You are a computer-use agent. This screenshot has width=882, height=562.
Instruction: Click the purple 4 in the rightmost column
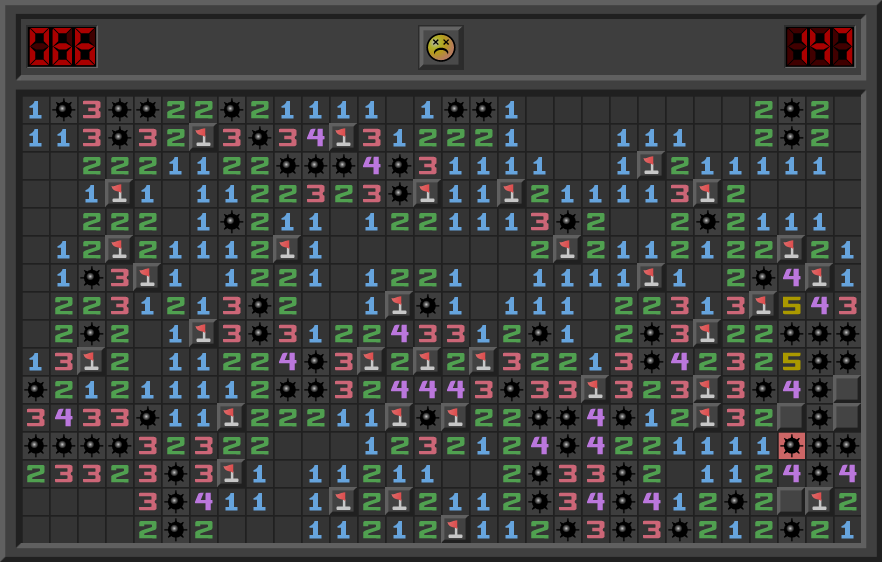[x=848, y=473]
